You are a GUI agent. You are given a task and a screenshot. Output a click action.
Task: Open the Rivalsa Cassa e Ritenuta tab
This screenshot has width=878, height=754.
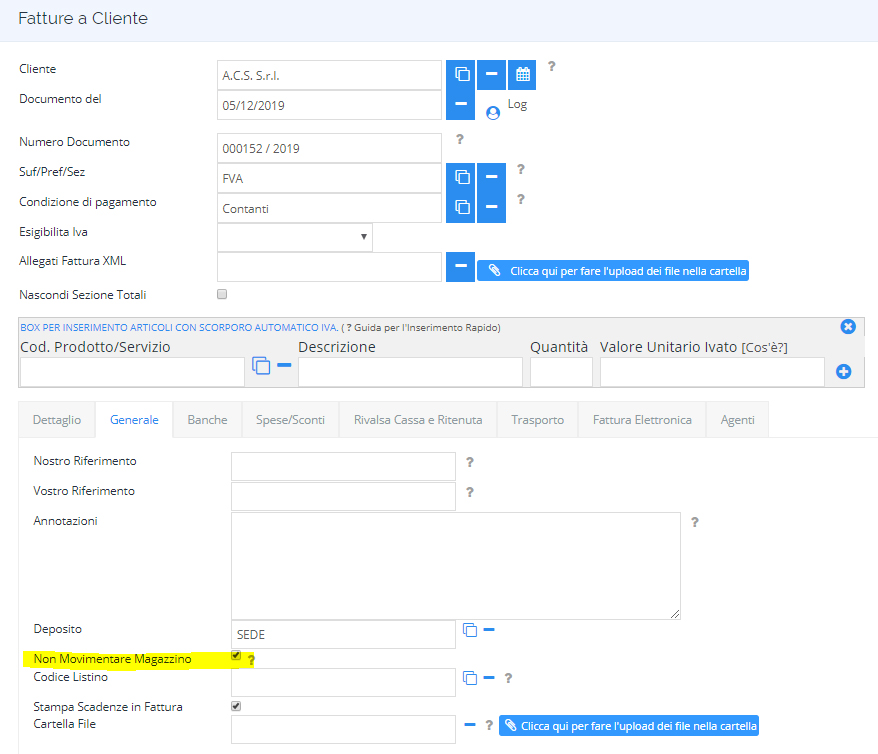418,420
